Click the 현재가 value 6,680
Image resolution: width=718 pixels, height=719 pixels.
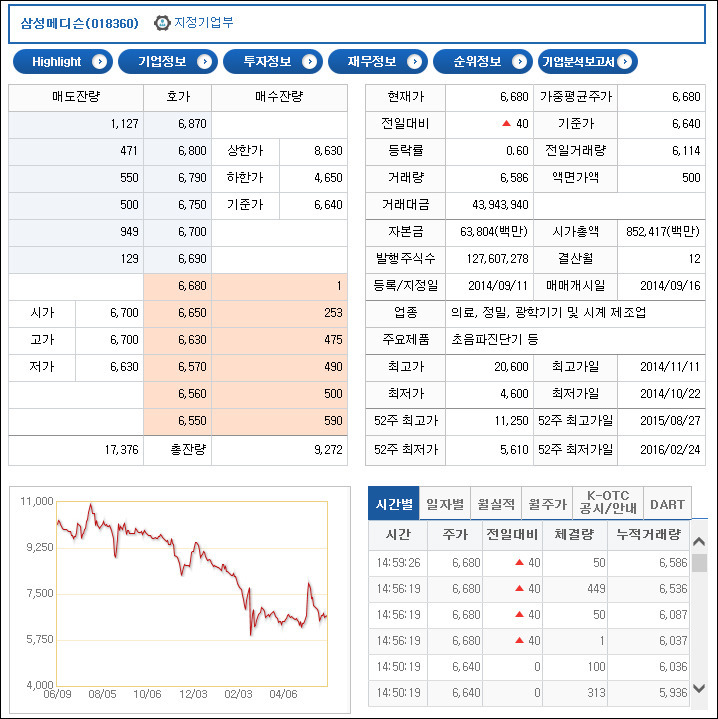click(x=514, y=97)
